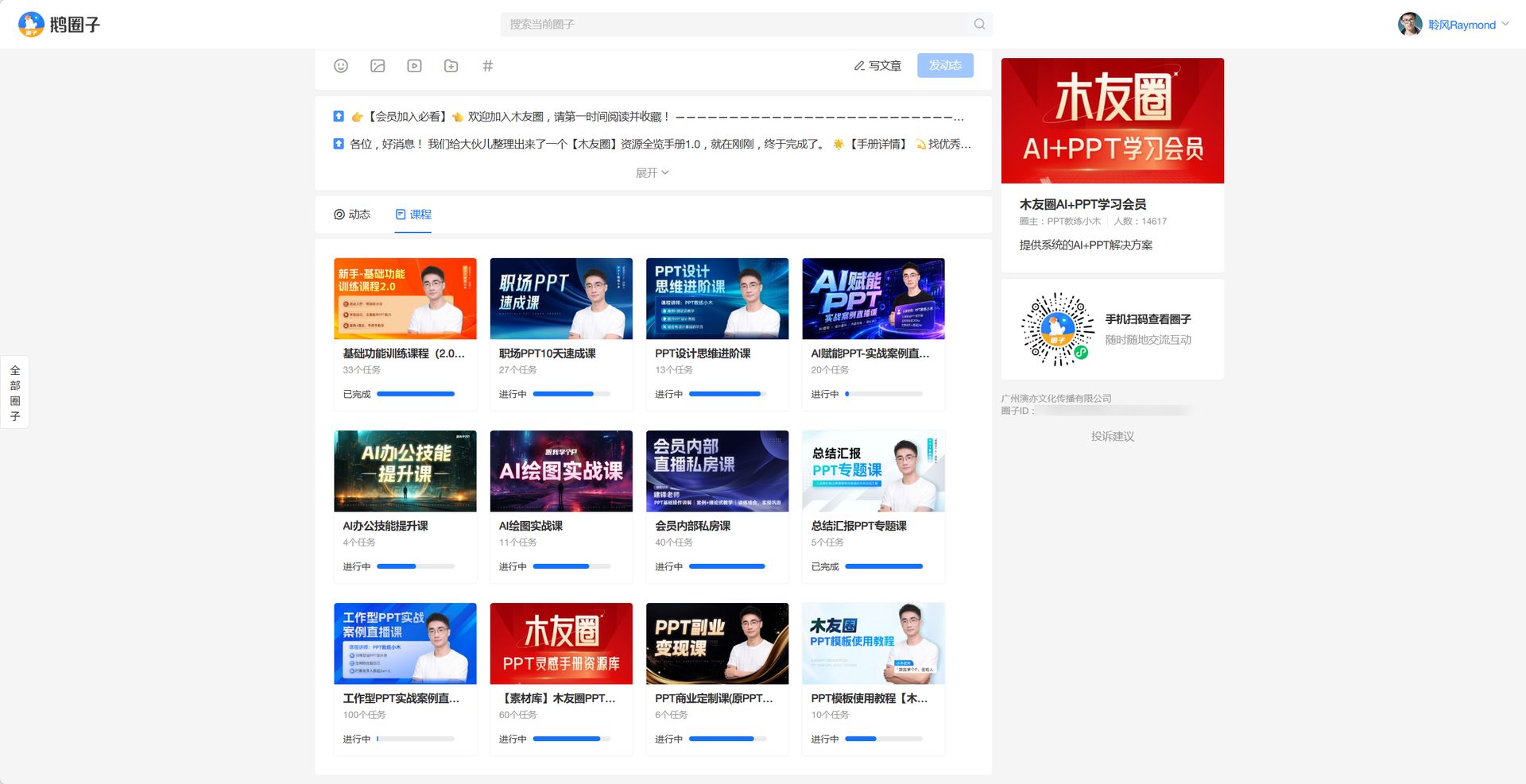This screenshot has width=1526, height=784.
Task: Open 职场PPT速成课 course thumbnail
Action: [561, 299]
